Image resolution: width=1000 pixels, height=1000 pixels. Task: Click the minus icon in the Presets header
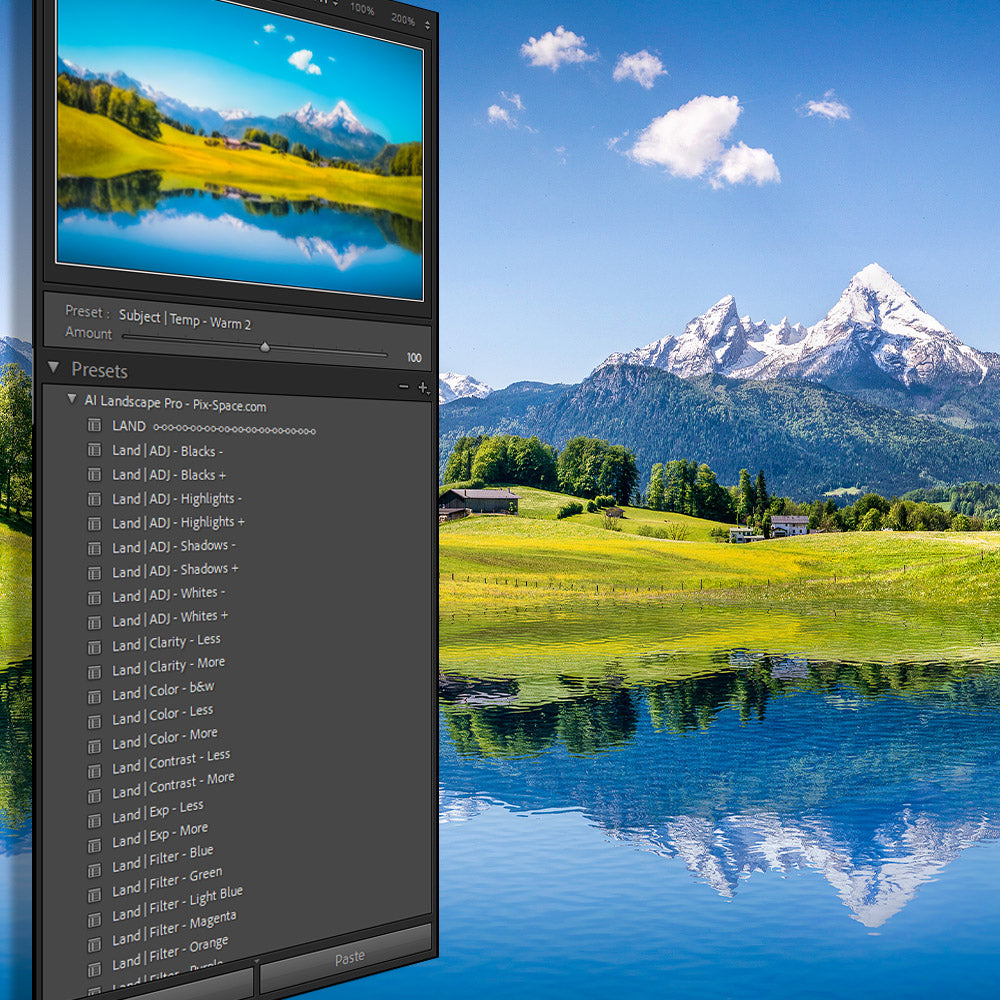point(403,387)
